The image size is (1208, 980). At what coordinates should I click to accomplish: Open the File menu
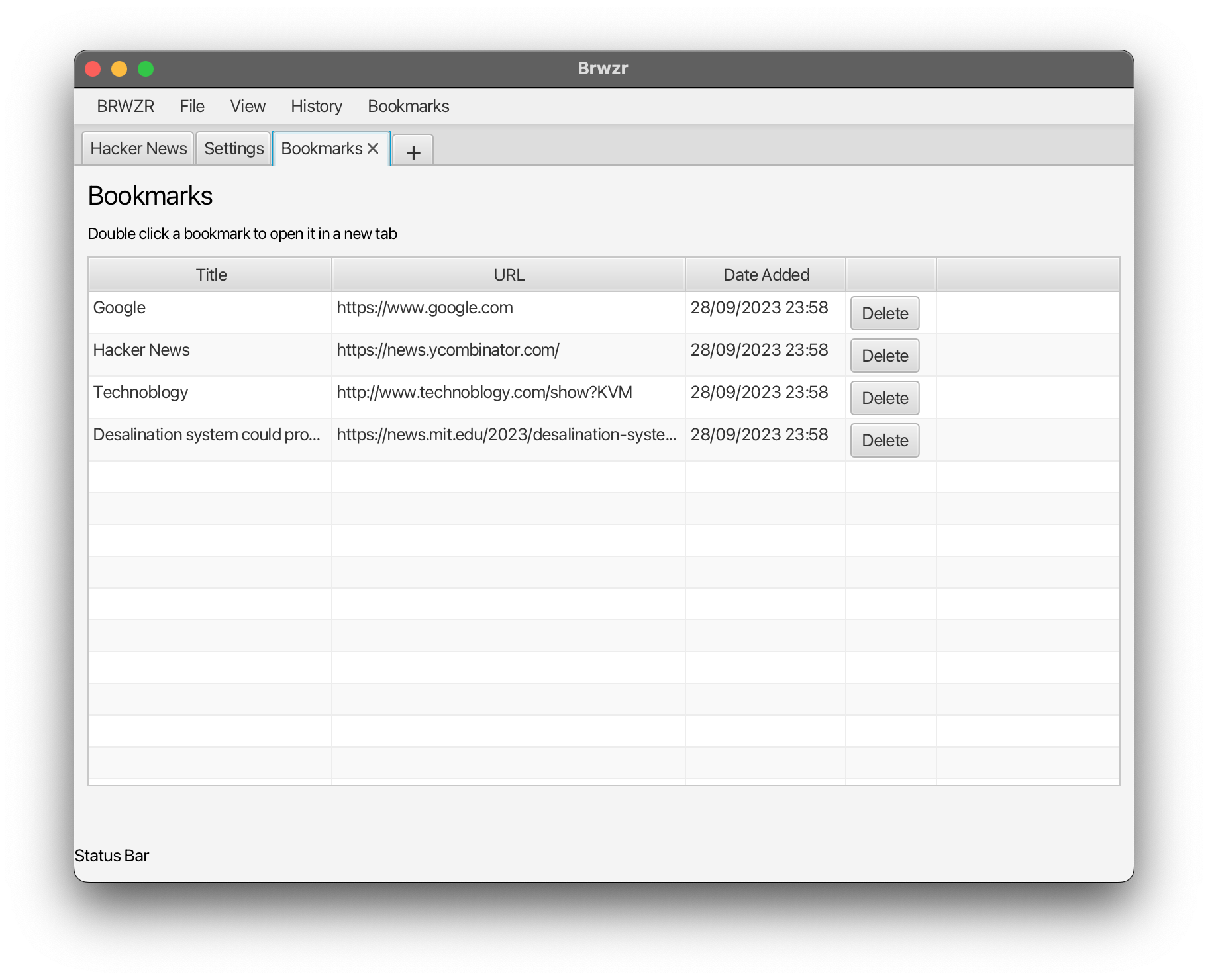click(191, 106)
